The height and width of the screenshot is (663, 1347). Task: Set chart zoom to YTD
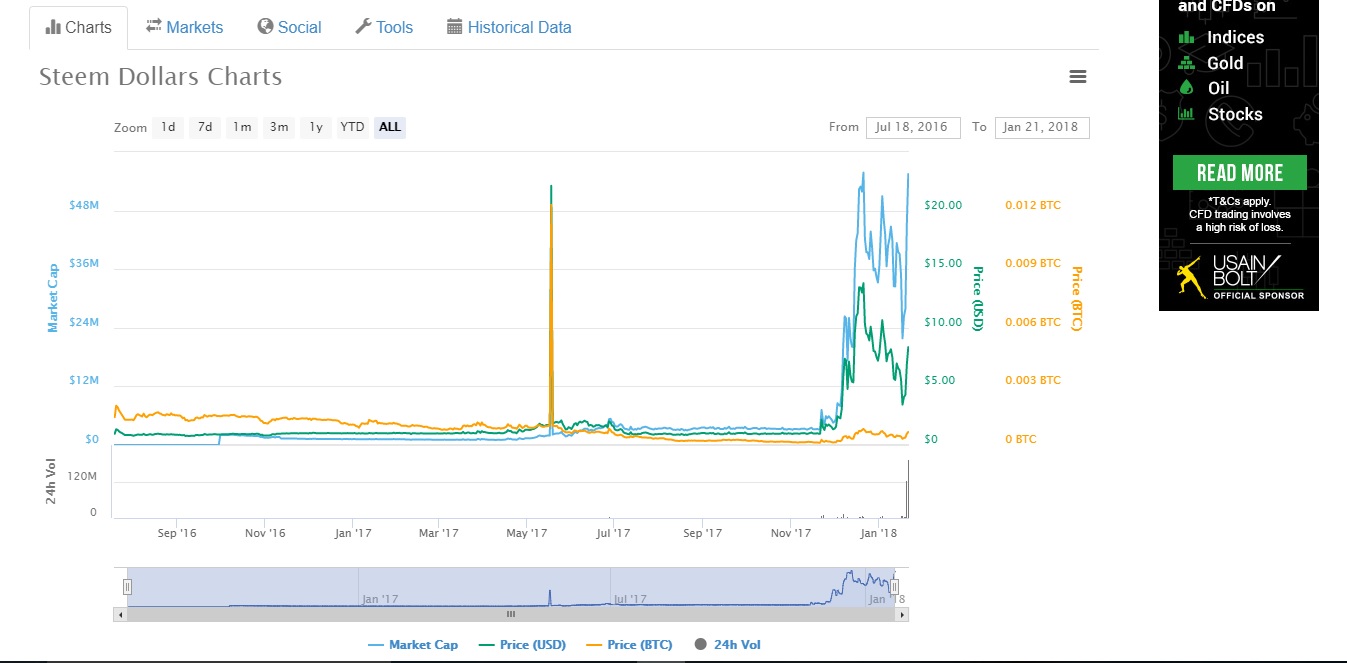[x=352, y=127]
